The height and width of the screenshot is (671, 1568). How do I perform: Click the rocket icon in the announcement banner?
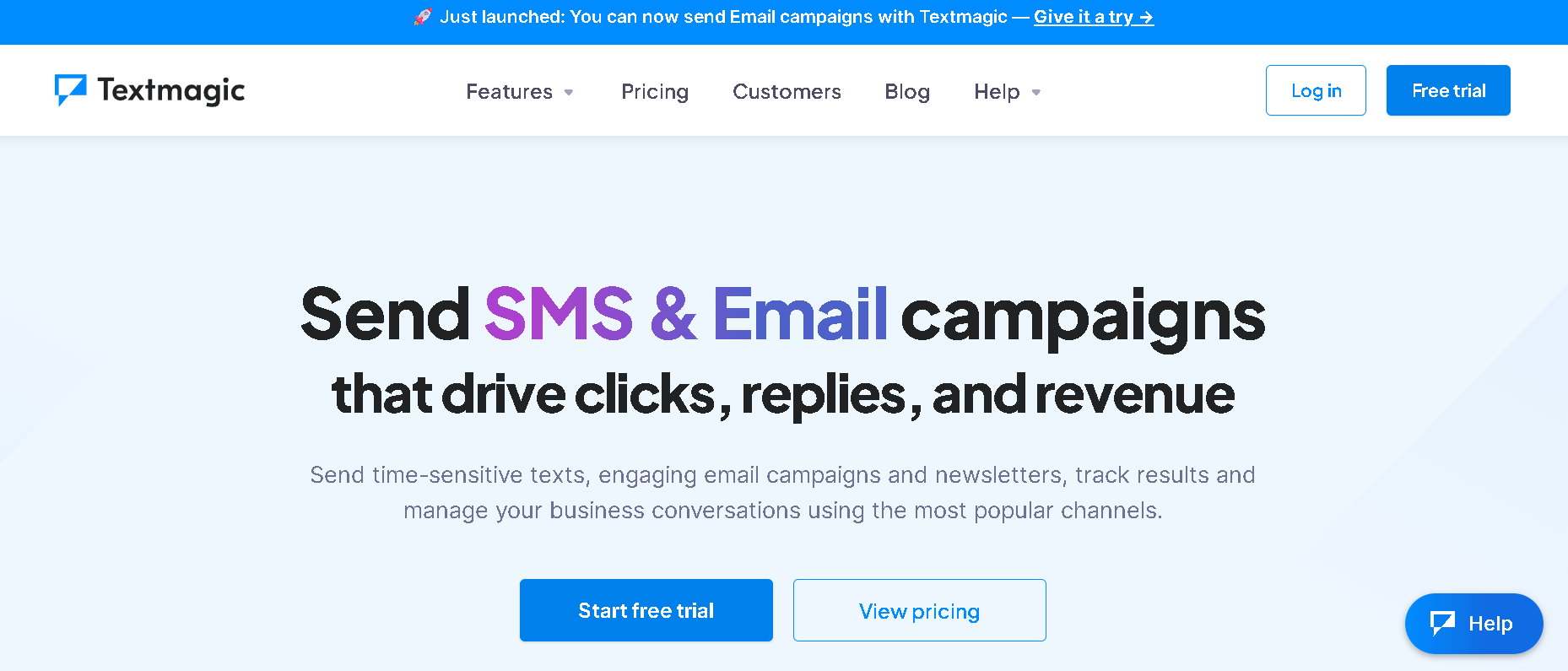coord(423,17)
